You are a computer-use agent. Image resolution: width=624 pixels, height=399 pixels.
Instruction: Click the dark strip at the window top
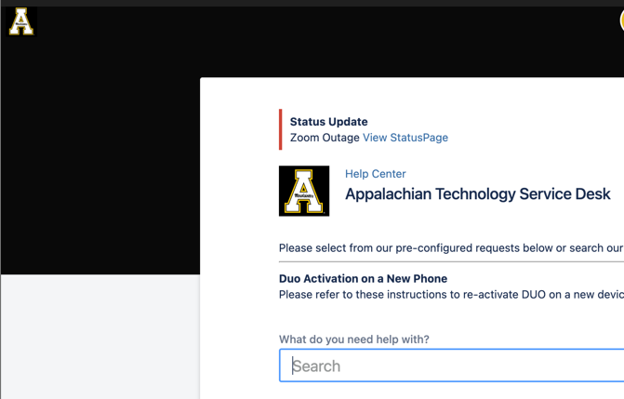(312, 3)
